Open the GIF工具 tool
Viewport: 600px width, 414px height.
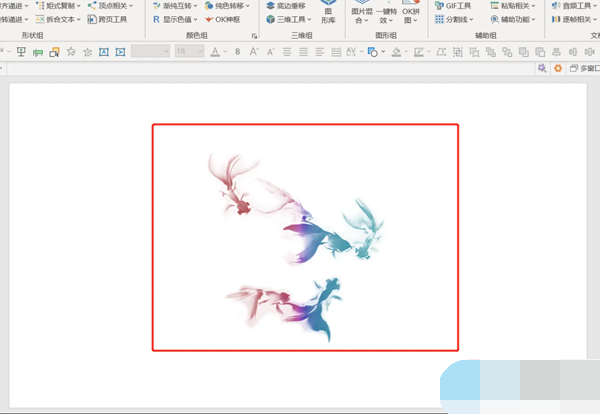pyautogui.click(x=457, y=5)
